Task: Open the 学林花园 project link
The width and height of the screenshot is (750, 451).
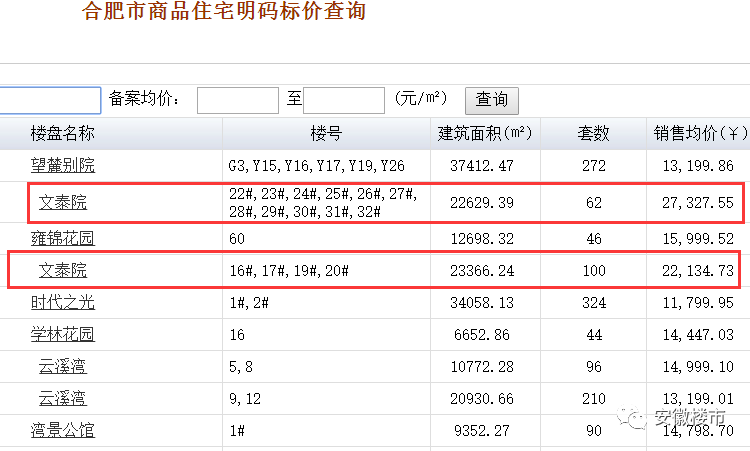Action: (63, 334)
